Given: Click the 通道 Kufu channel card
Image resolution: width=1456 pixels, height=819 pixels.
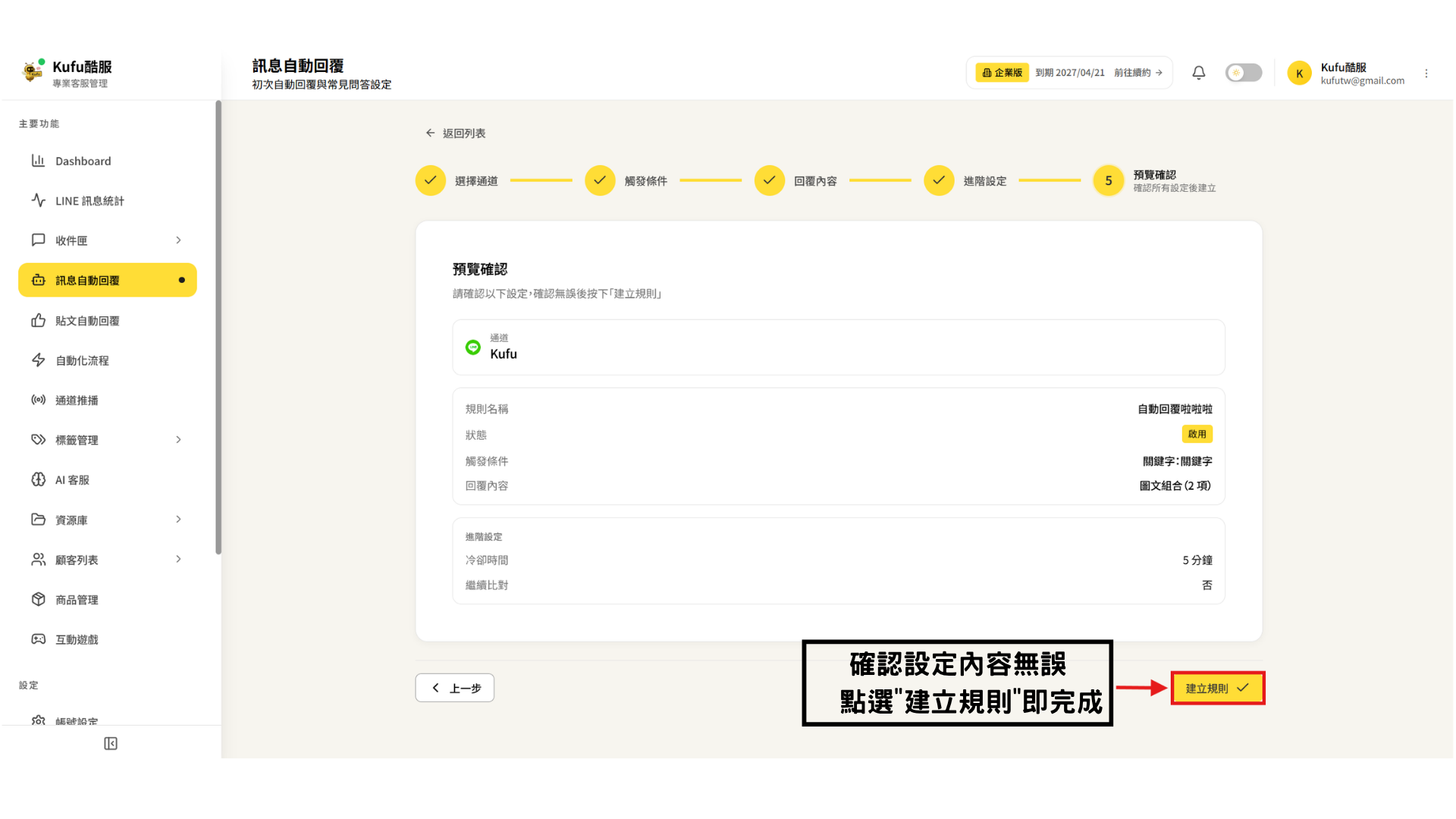Looking at the screenshot, I should (x=839, y=347).
